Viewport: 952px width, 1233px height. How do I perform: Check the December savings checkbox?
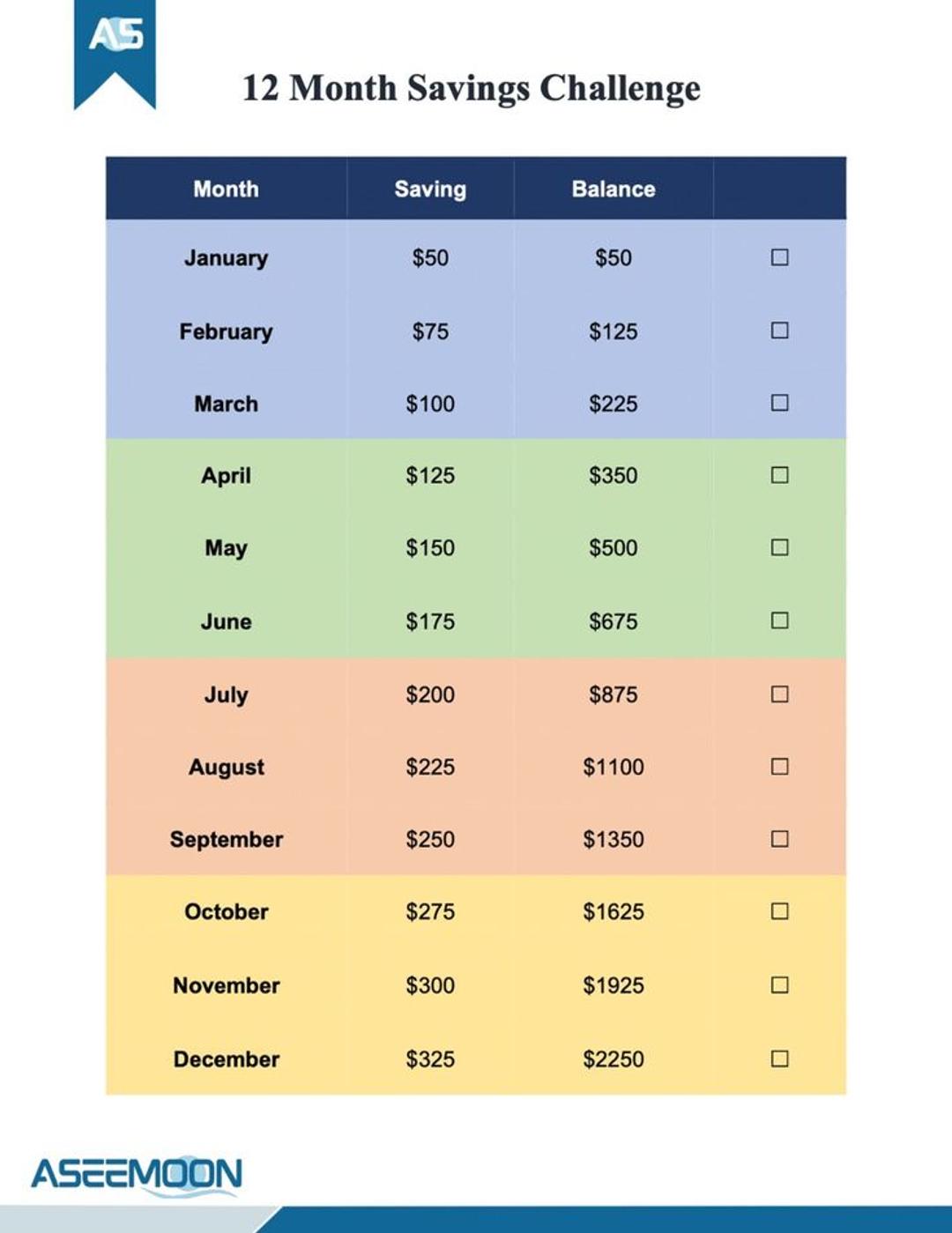click(x=779, y=1058)
